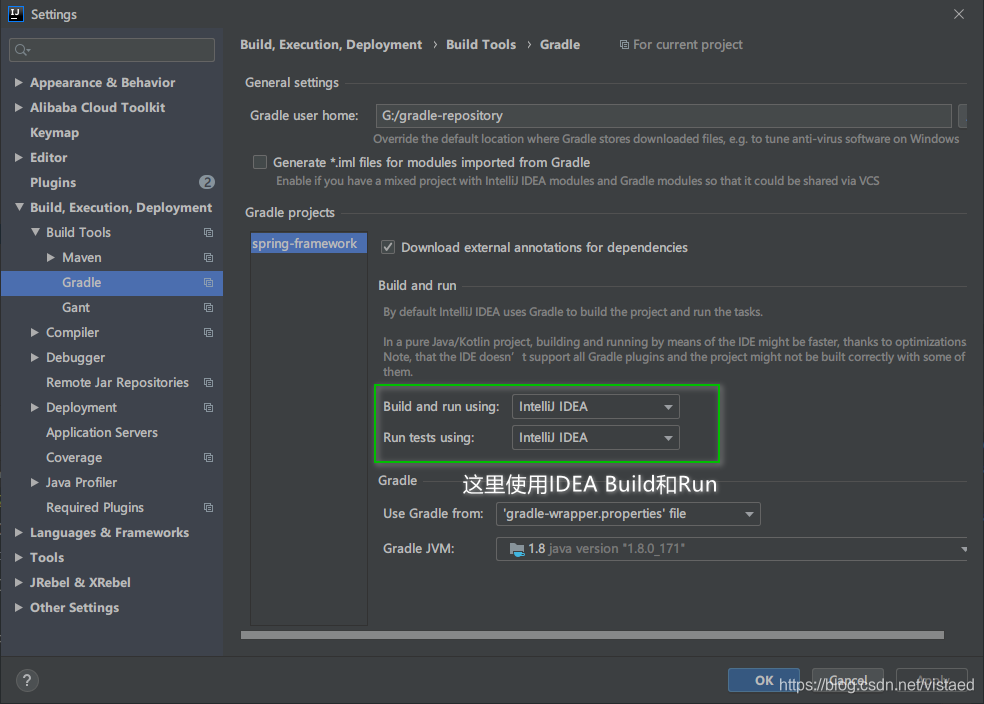Open Required Plugins settings
This screenshot has height=704, width=984.
95,508
